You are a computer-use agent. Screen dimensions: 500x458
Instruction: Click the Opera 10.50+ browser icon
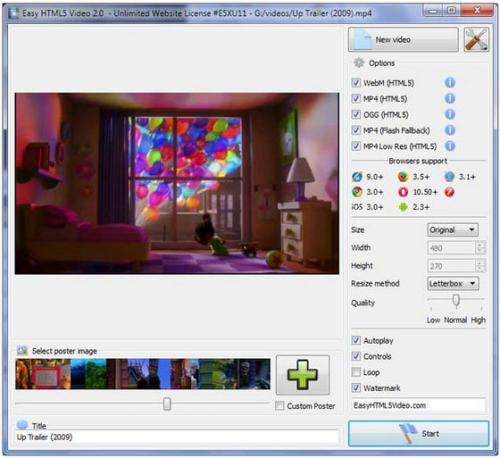coord(403,192)
